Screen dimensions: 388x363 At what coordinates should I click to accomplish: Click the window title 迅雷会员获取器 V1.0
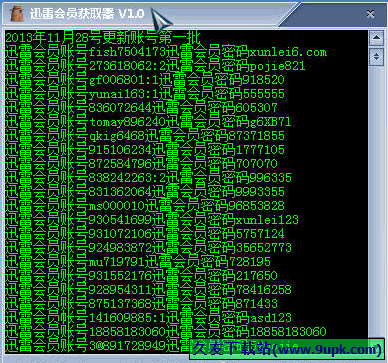[x=87, y=14]
